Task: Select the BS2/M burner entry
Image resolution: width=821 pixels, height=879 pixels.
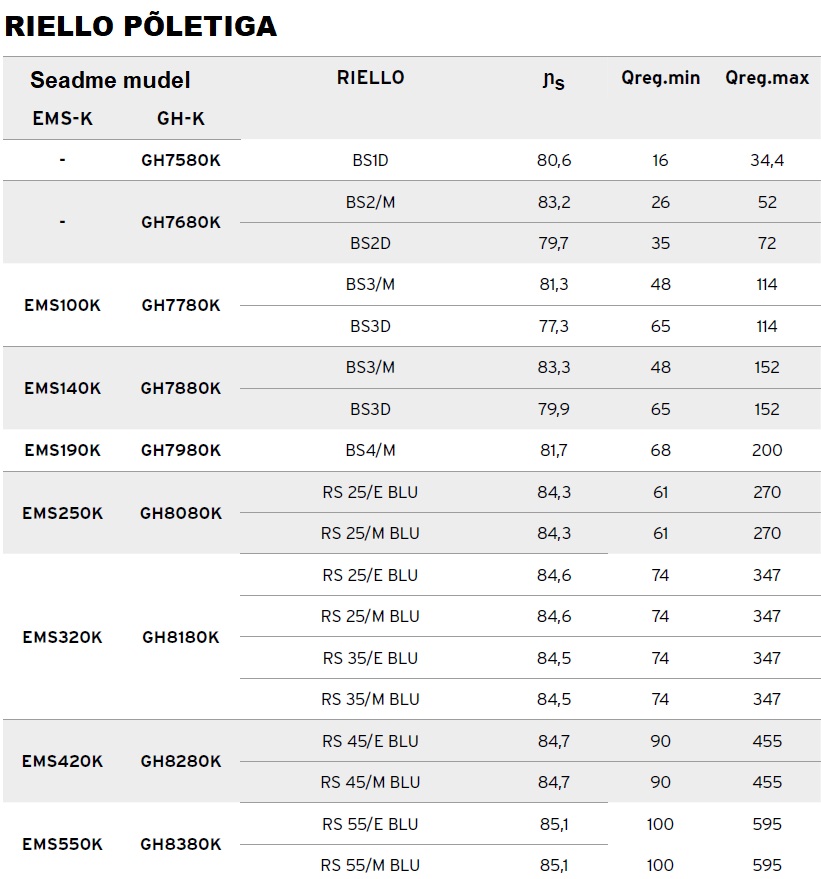Action: (370, 202)
